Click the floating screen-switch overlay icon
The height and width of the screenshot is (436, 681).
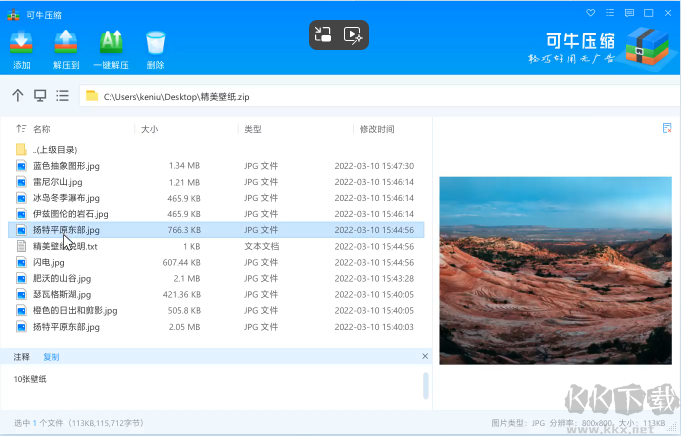tap(323, 35)
